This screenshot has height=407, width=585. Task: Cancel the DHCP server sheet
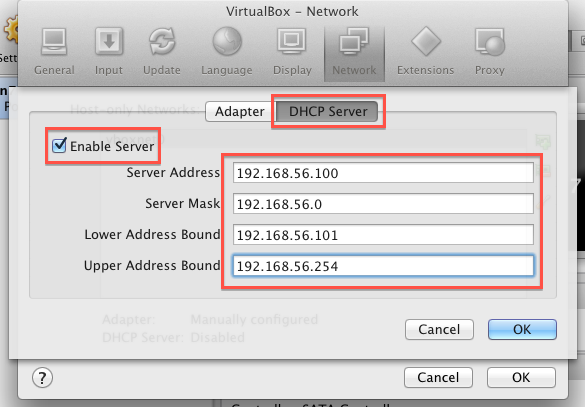(x=439, y=329)
